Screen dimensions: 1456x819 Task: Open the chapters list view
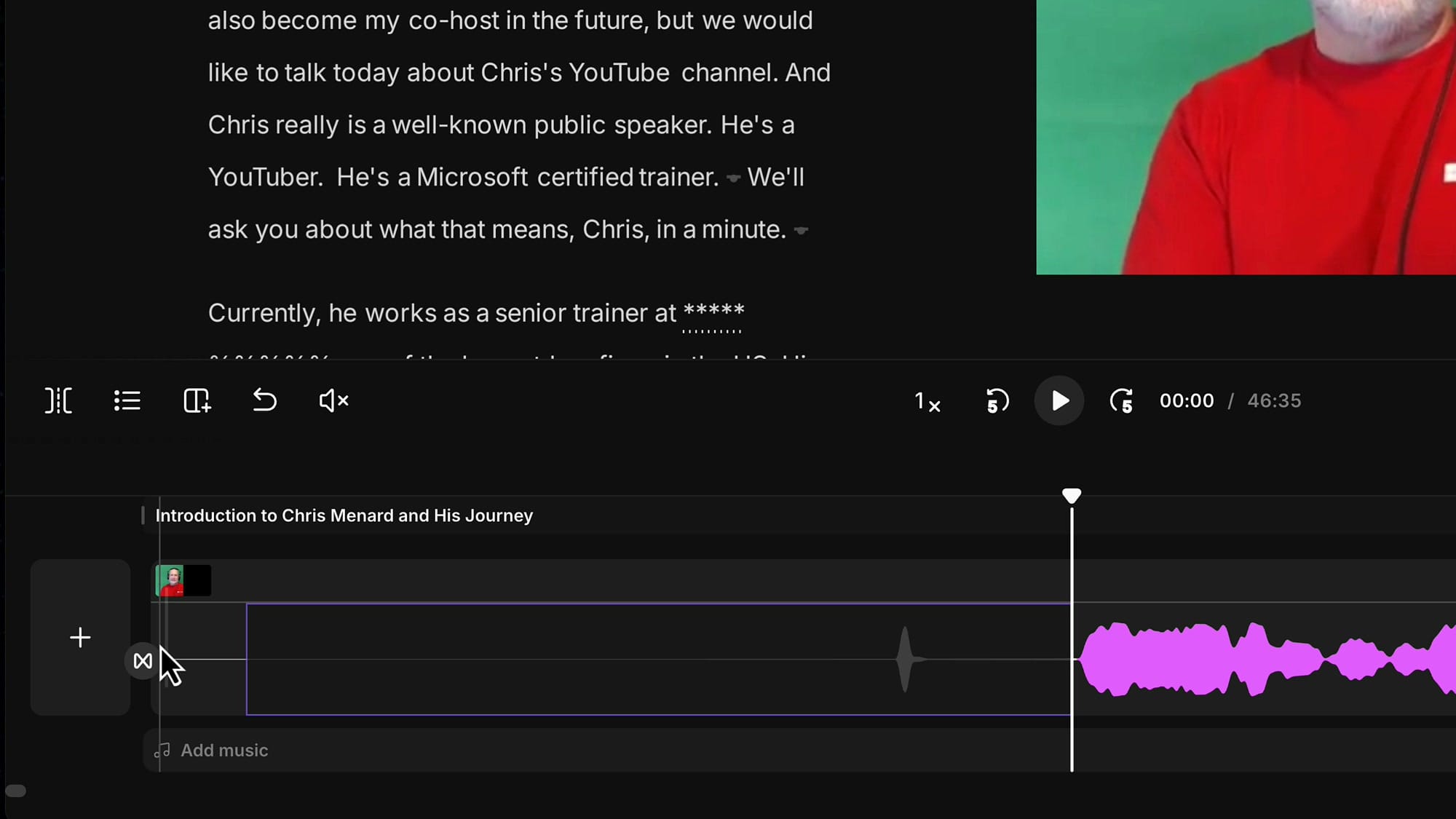[x=127, y=400]
